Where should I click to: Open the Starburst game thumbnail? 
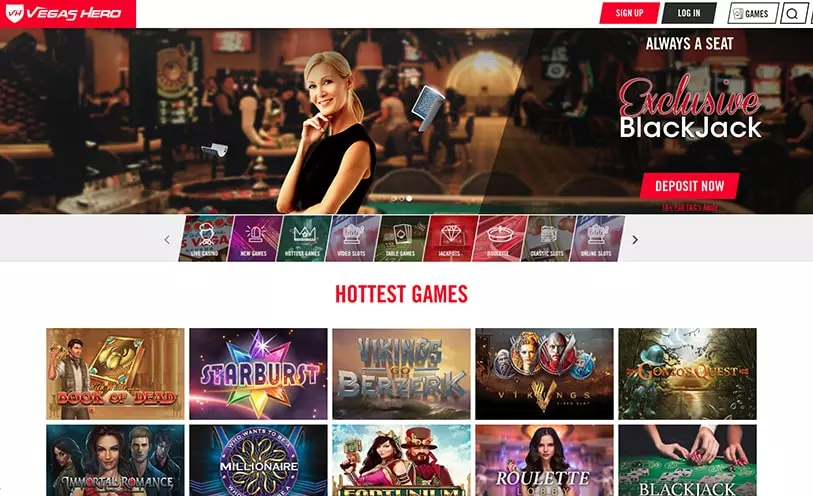tap(258, 374)
